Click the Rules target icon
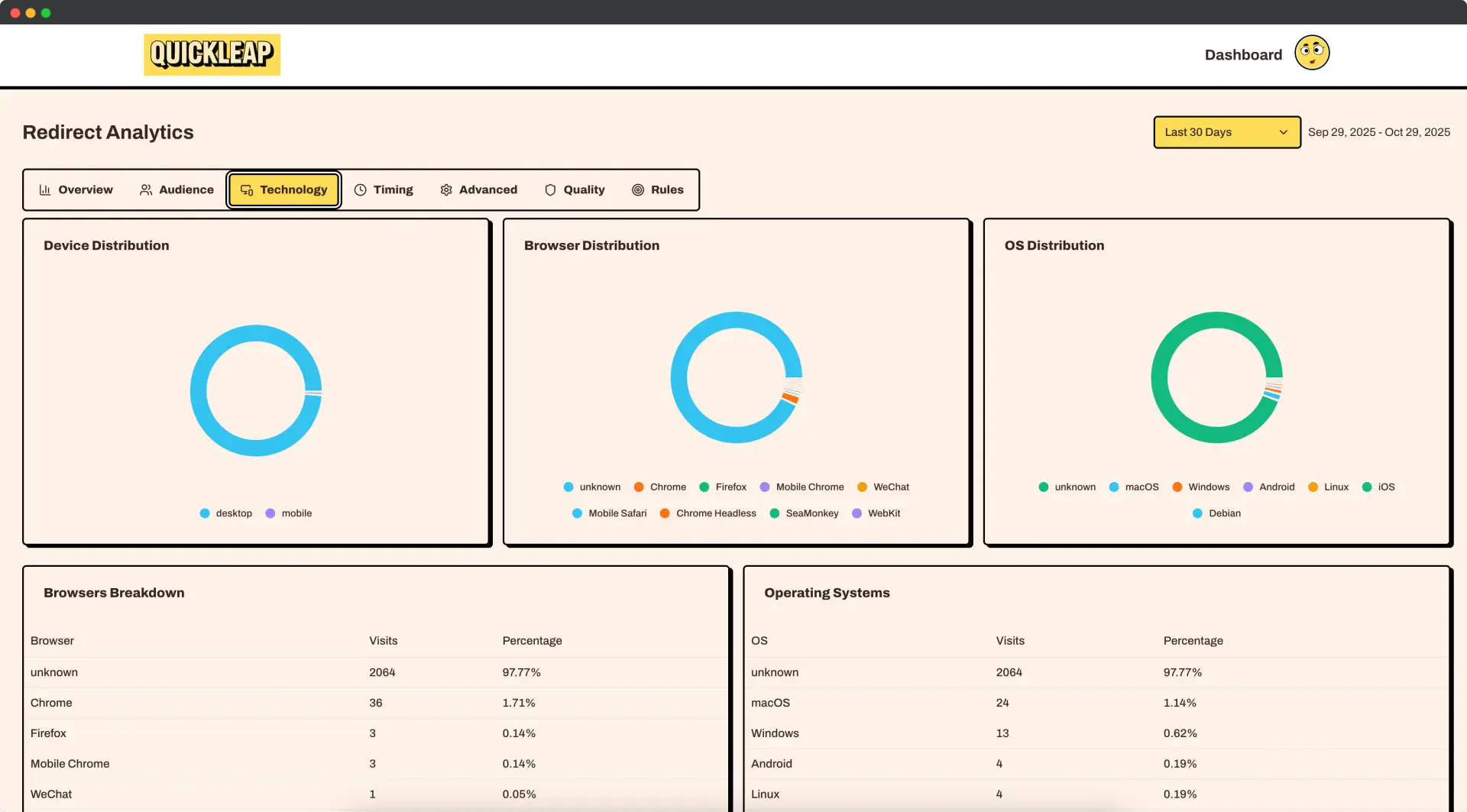1467x812 pixels. pos(640,189)
